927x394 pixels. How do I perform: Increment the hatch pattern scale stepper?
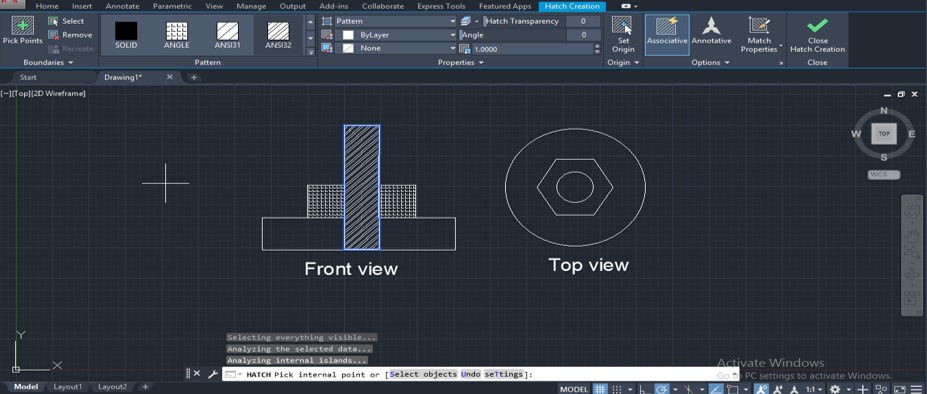click(597, 46)
